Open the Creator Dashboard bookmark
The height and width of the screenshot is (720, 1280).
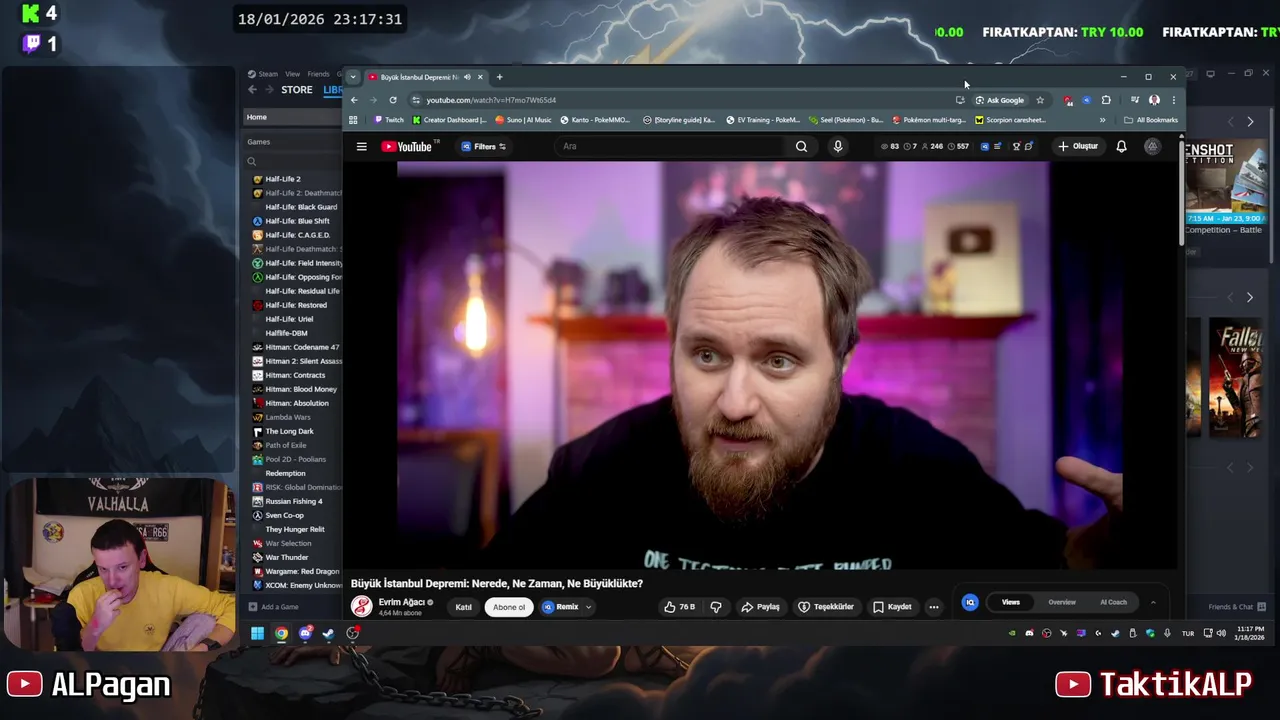450,120
